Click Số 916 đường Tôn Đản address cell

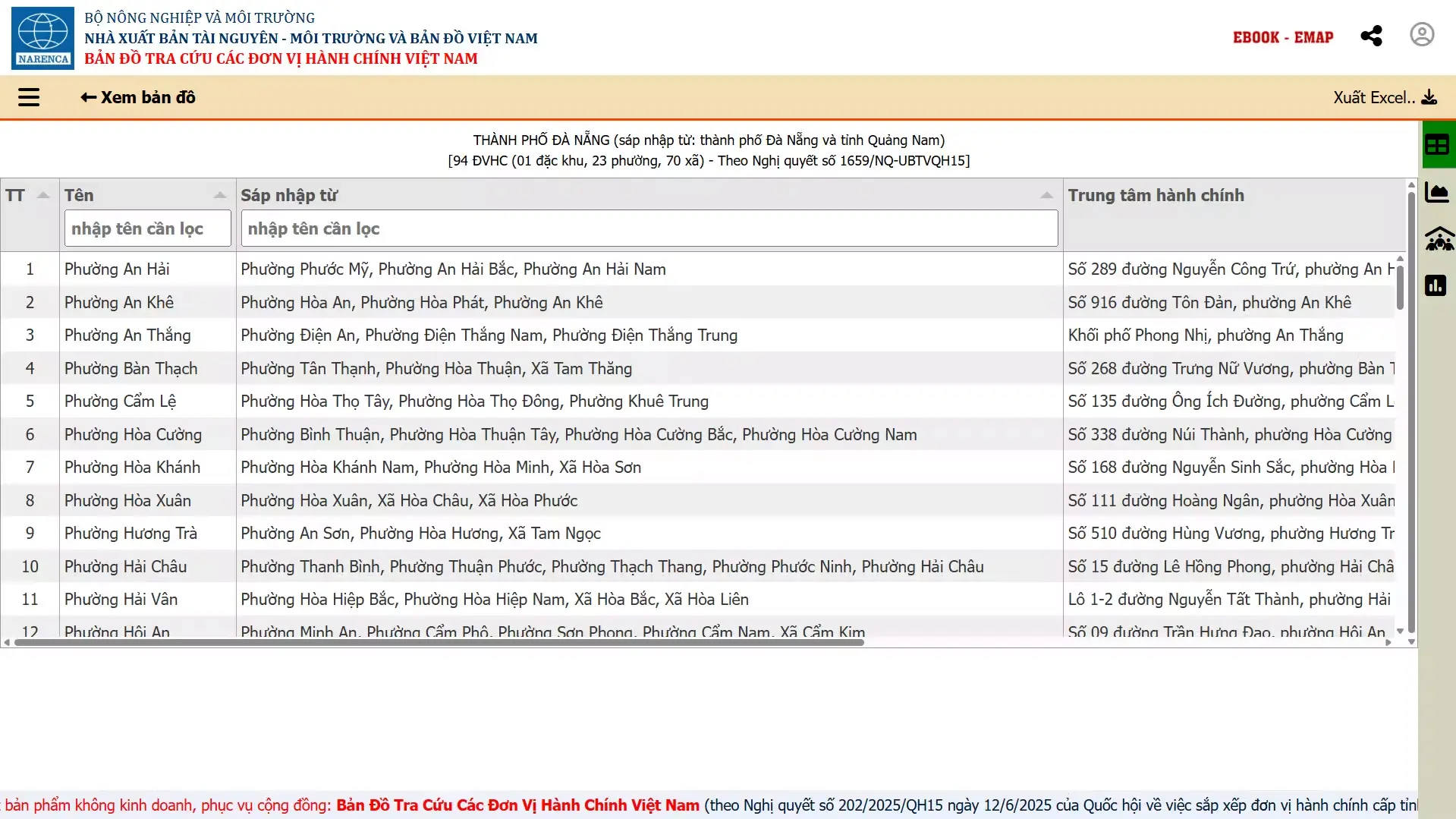pyautogui.click(x=1229, y=302)
